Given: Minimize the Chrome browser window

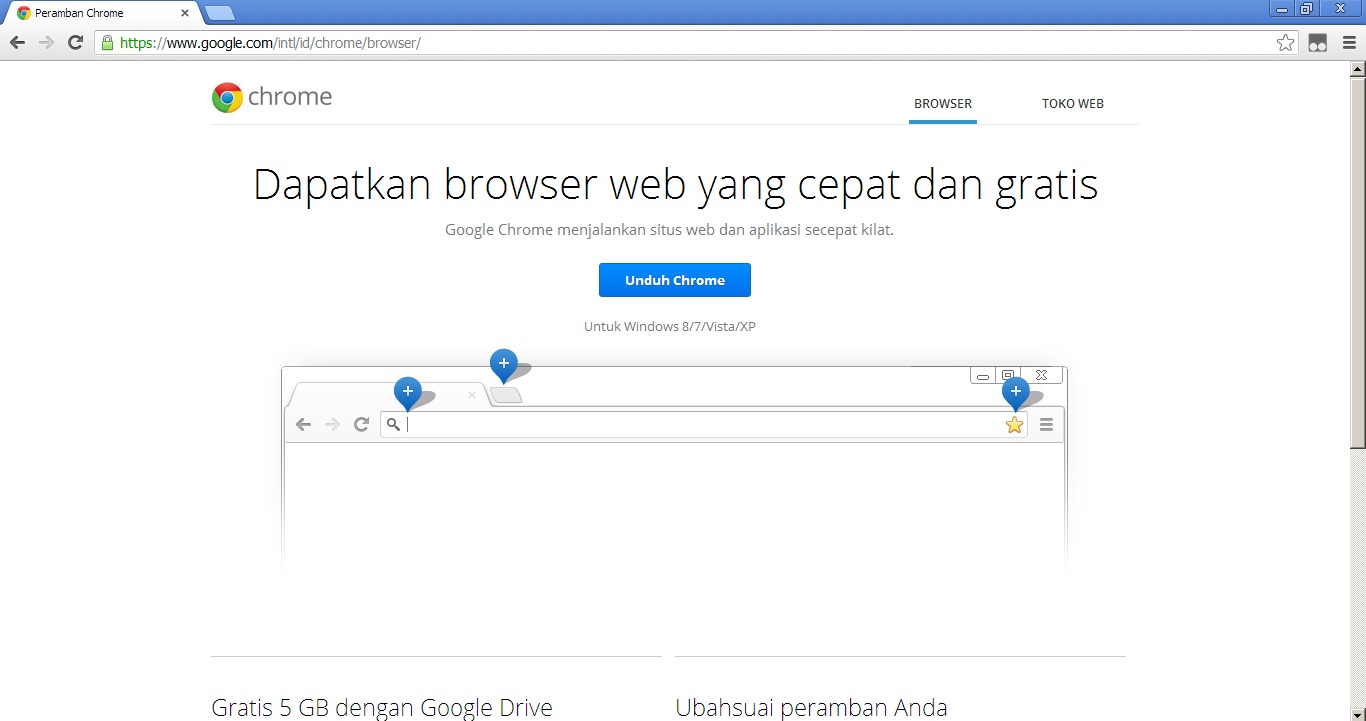Looking at the screenshot, I should click(x=1282, y=9).
